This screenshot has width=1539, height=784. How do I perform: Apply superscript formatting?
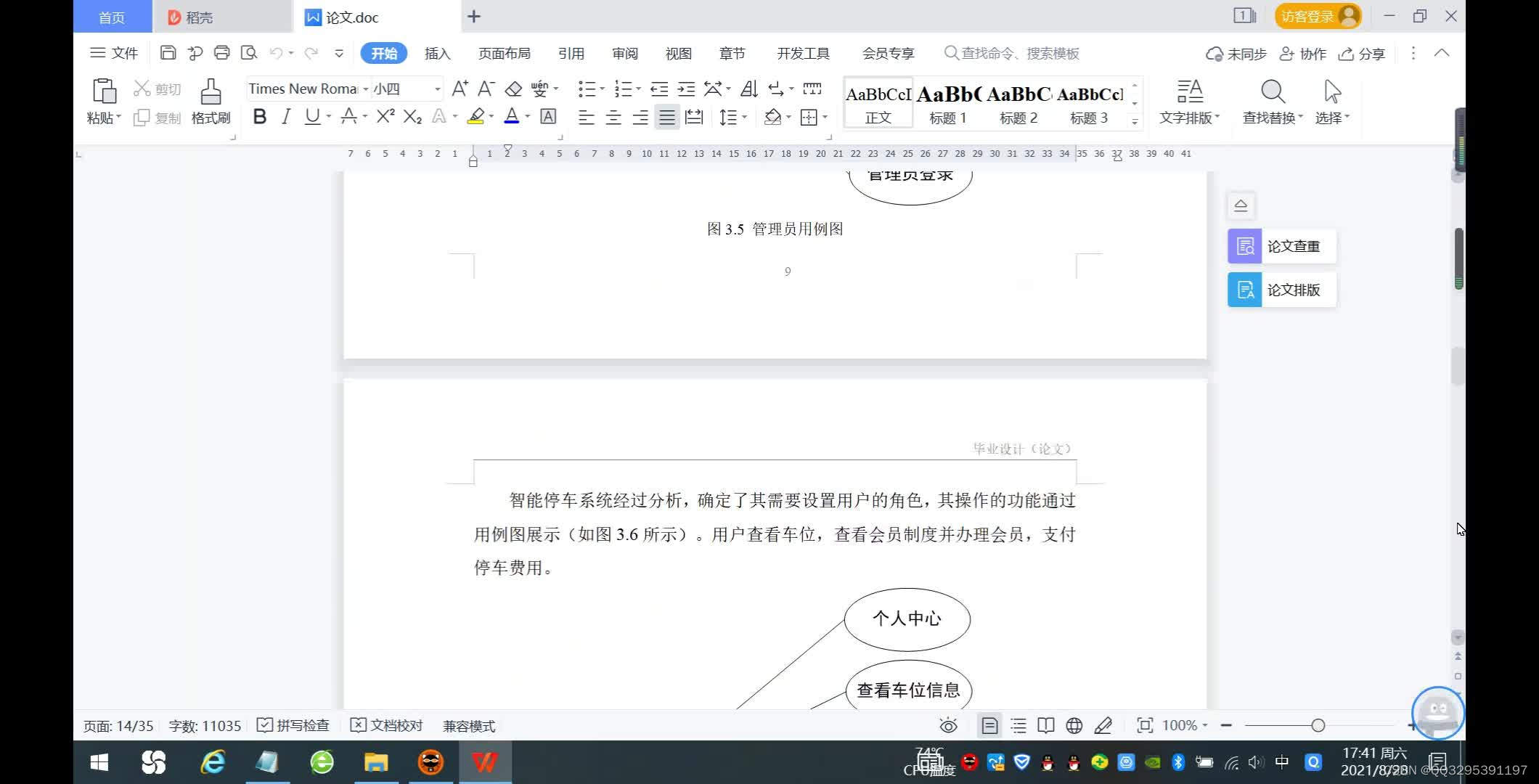tap(385, 116)
